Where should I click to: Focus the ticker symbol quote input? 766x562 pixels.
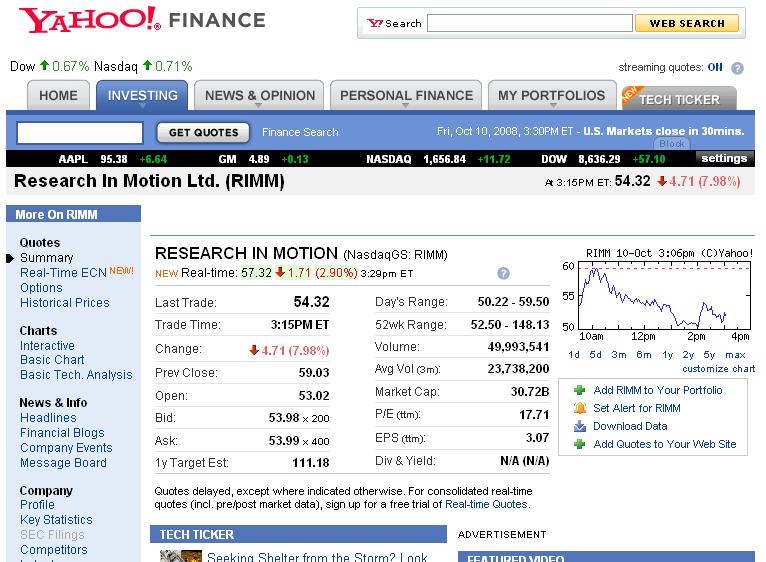(80, 132)
